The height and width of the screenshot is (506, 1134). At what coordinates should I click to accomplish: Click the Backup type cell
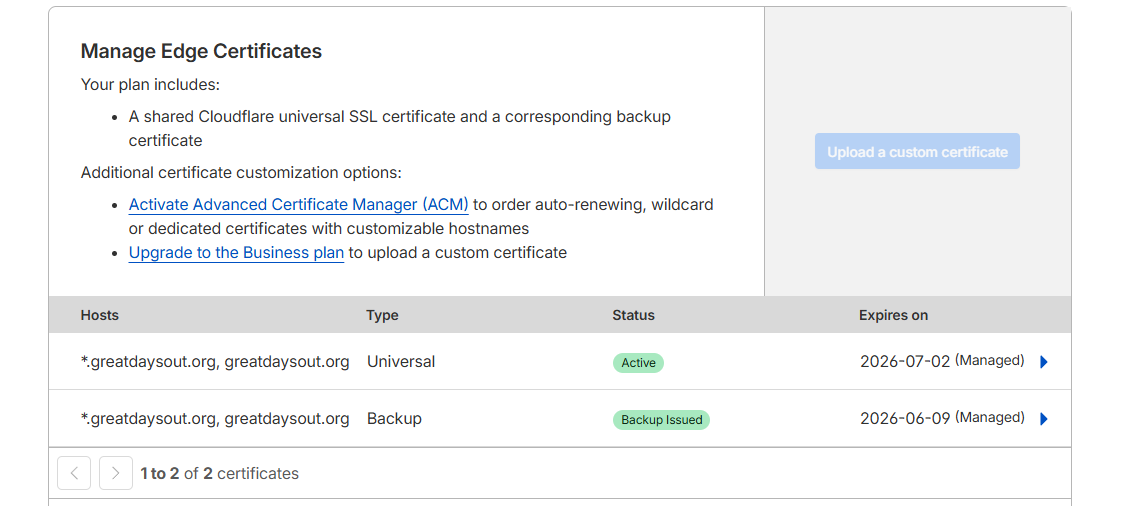[x=394, y=419]
